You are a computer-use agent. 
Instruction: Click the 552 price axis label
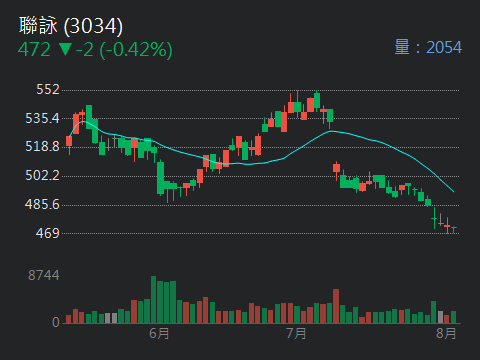[48, 89]
